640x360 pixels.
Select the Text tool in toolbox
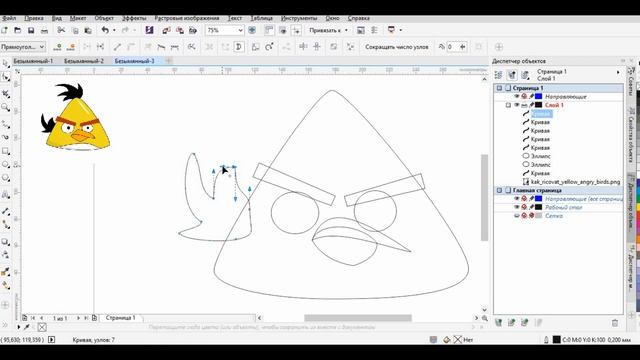coord(5,195)
